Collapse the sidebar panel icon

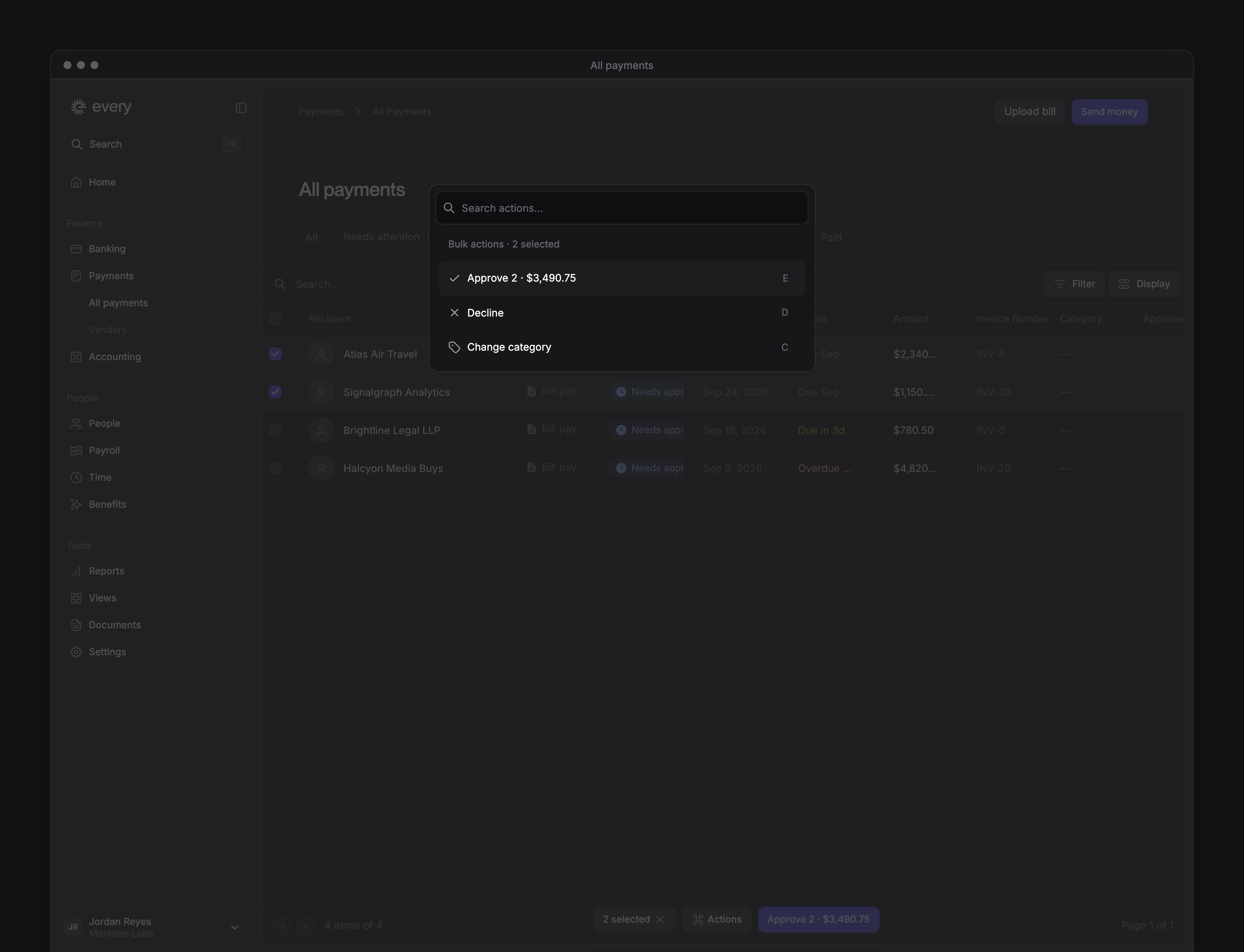(x=241, y=107)
